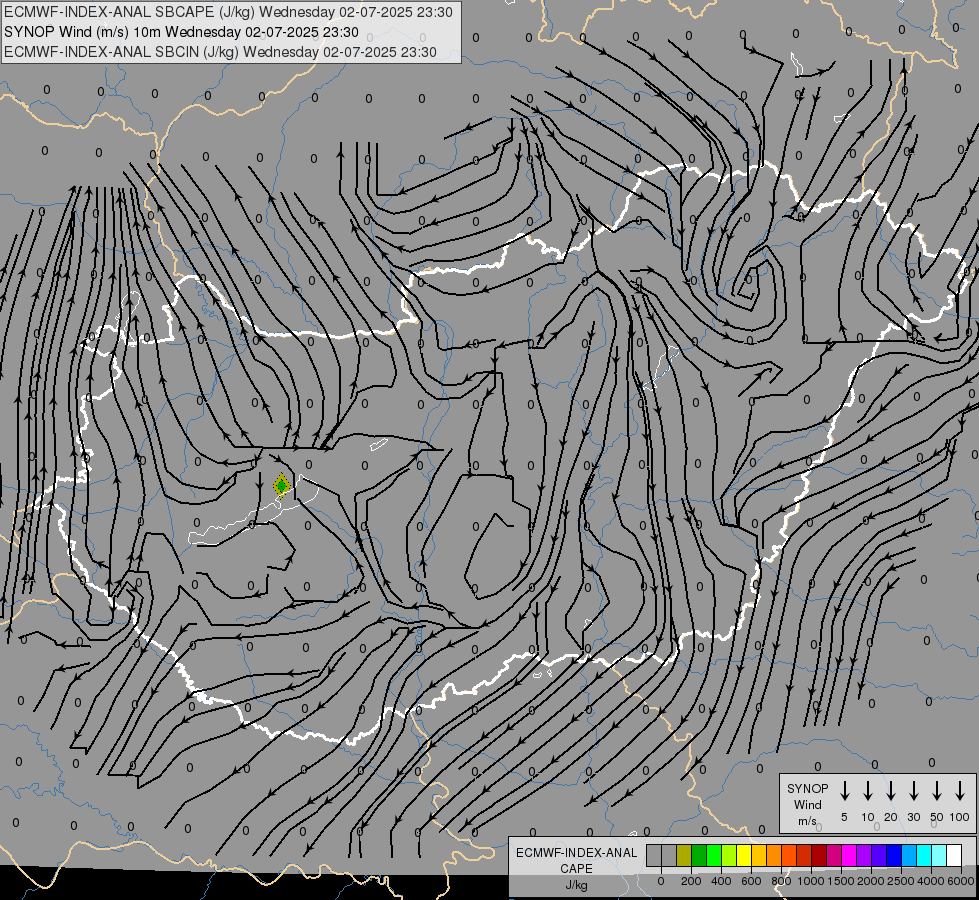
Task: Click the 1500 label on CAPE scale
Action: [x=841, y=881]
